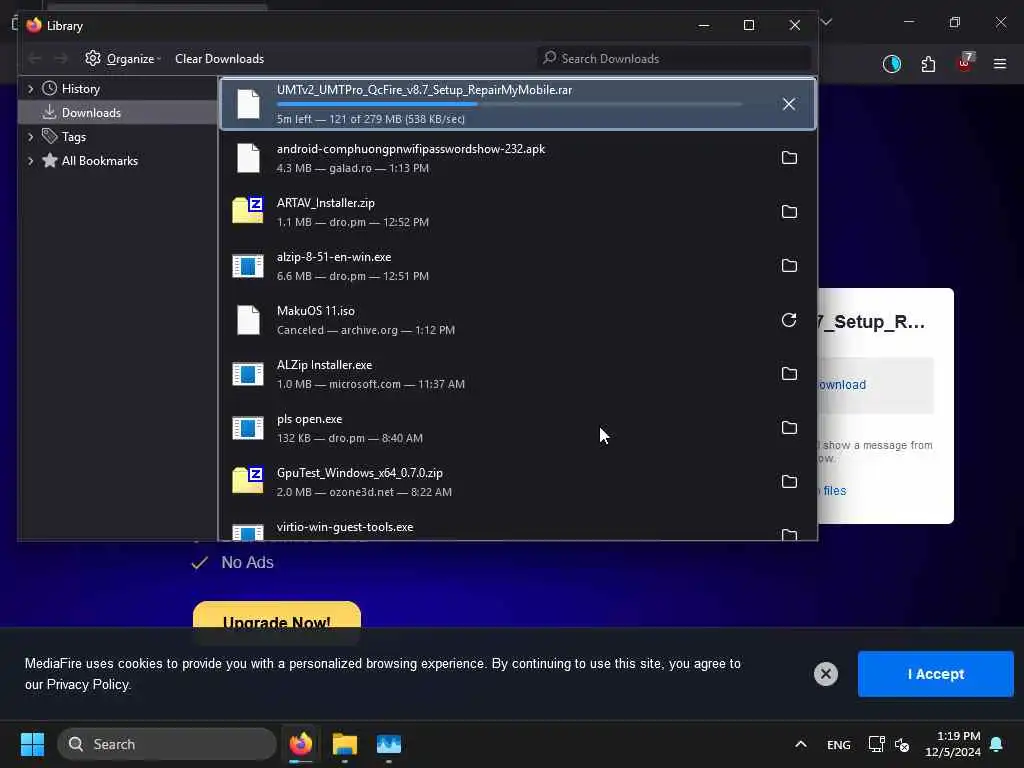Click the muted volume tray icon
Image resolution: width=1024 pixels, height=768 pixels.
coord(902,744)
